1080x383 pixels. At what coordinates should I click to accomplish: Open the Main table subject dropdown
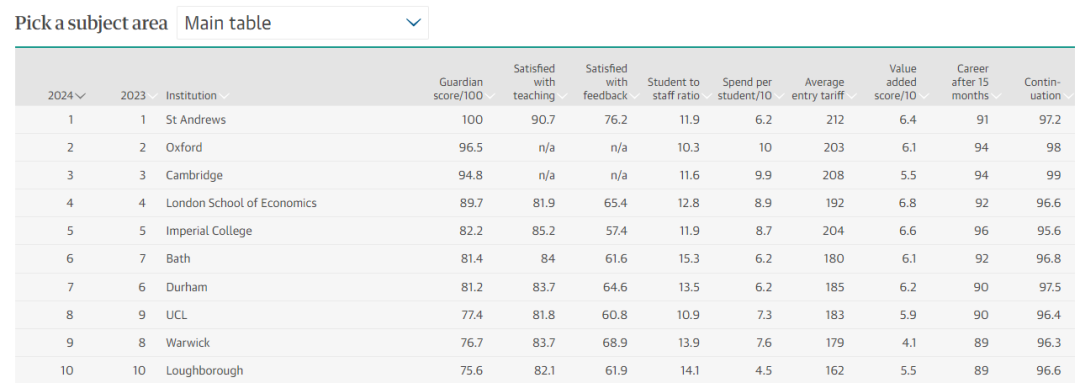(302, 23)
